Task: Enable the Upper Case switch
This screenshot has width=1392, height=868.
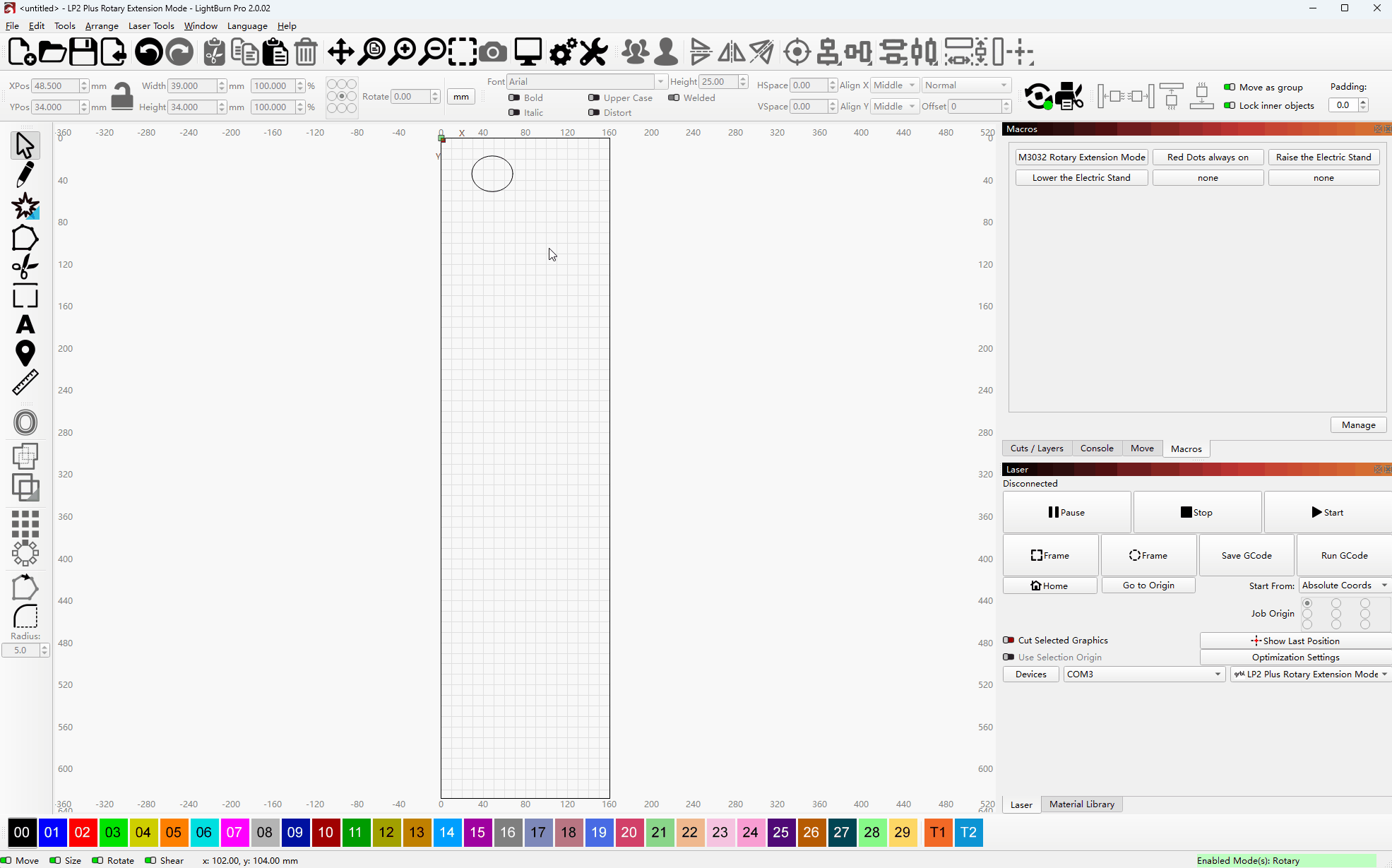Action: click(594, 97)
